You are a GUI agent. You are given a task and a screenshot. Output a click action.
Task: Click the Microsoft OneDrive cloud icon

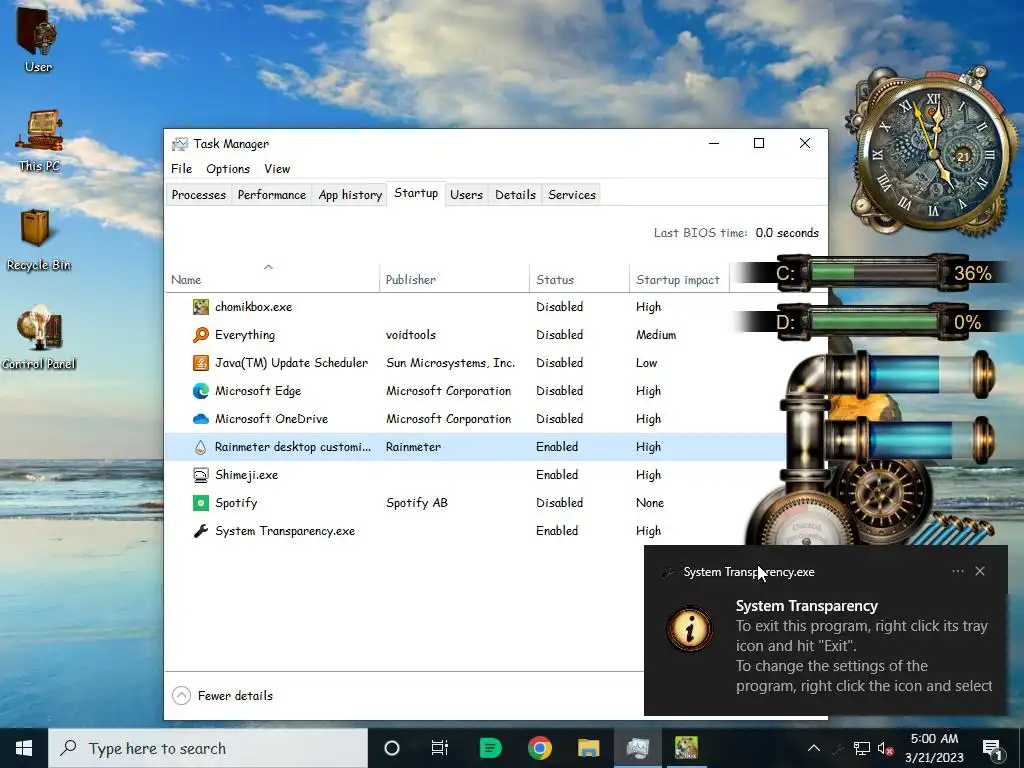(200, 419)
